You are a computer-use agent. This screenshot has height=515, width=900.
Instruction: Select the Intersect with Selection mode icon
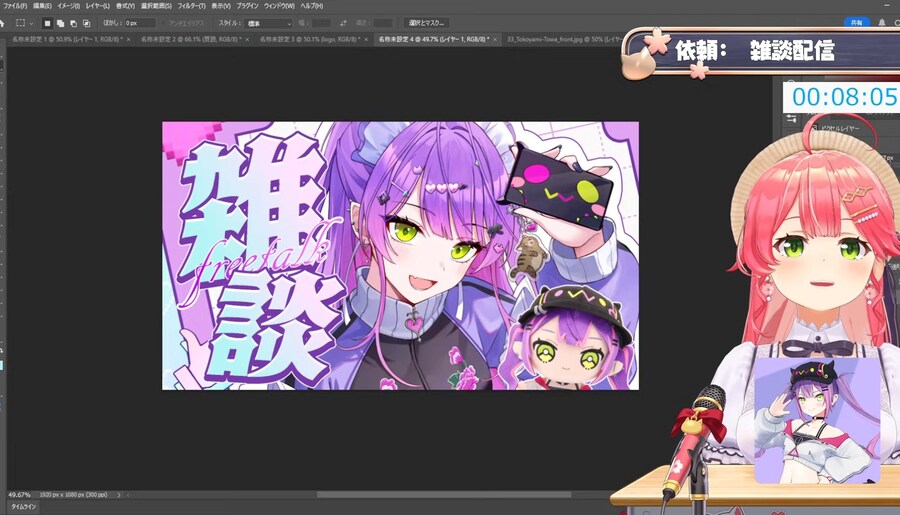point(87,24)
